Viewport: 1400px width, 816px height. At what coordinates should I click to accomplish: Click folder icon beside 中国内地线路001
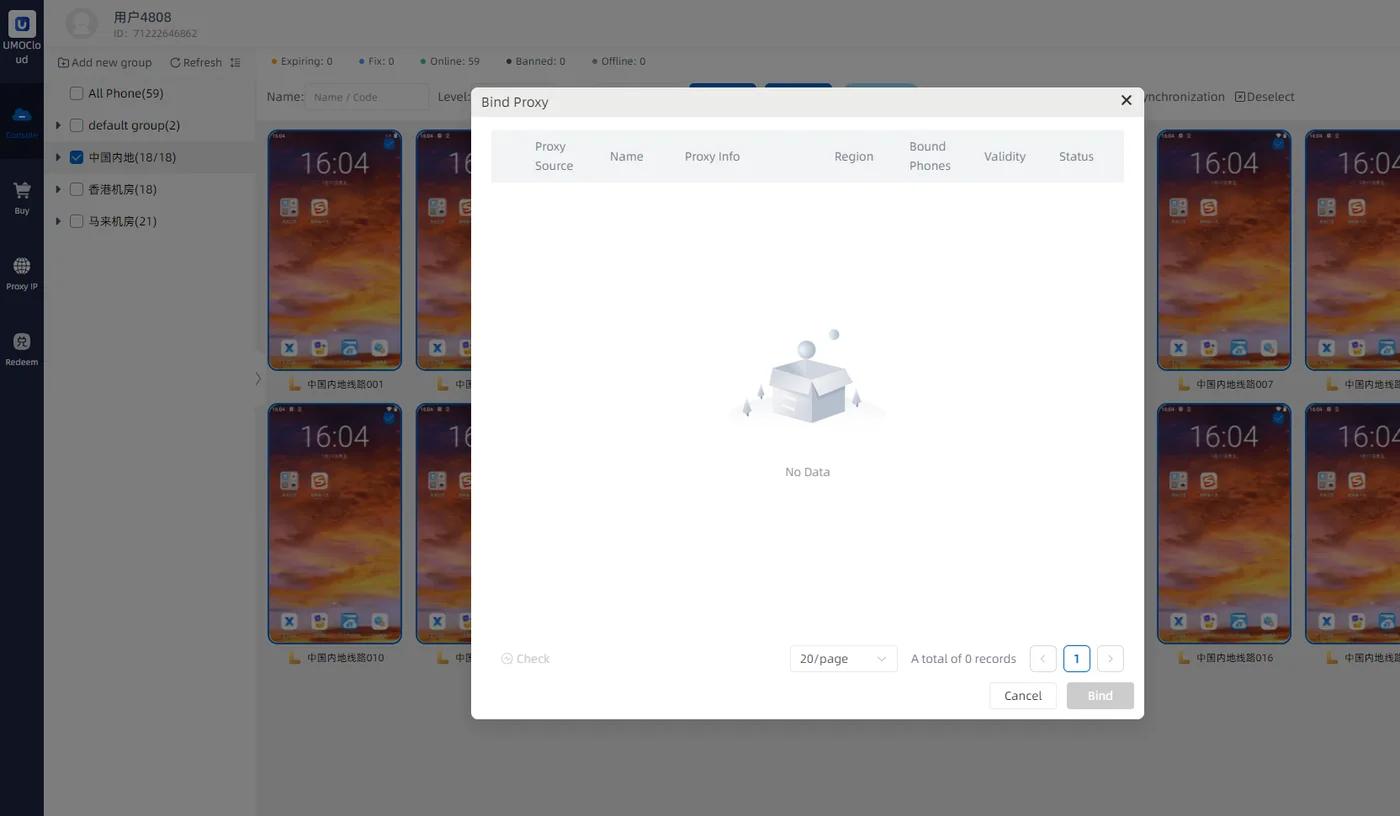[294, 384]
